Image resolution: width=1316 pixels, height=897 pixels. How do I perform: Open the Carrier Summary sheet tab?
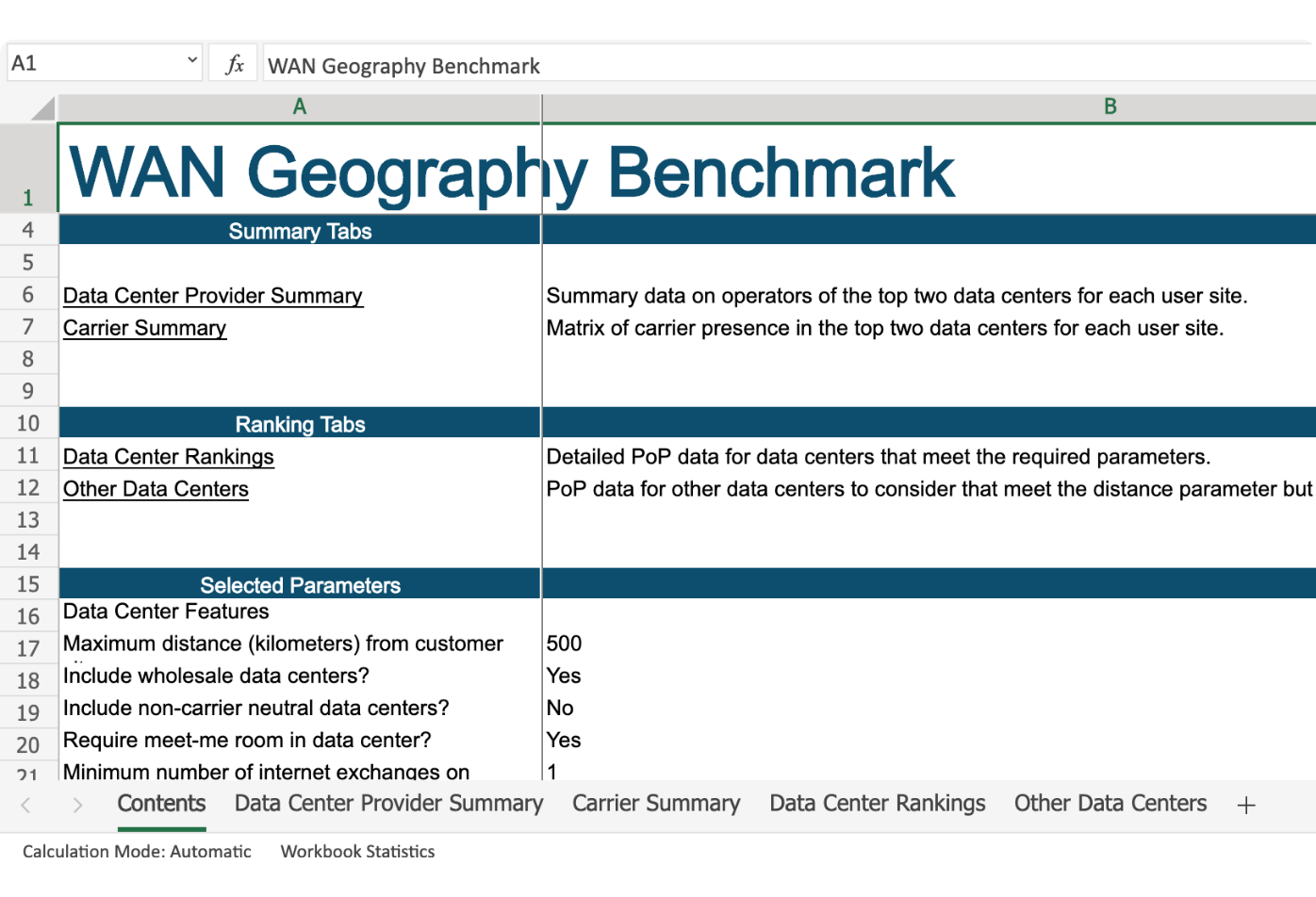pos(655,804)
